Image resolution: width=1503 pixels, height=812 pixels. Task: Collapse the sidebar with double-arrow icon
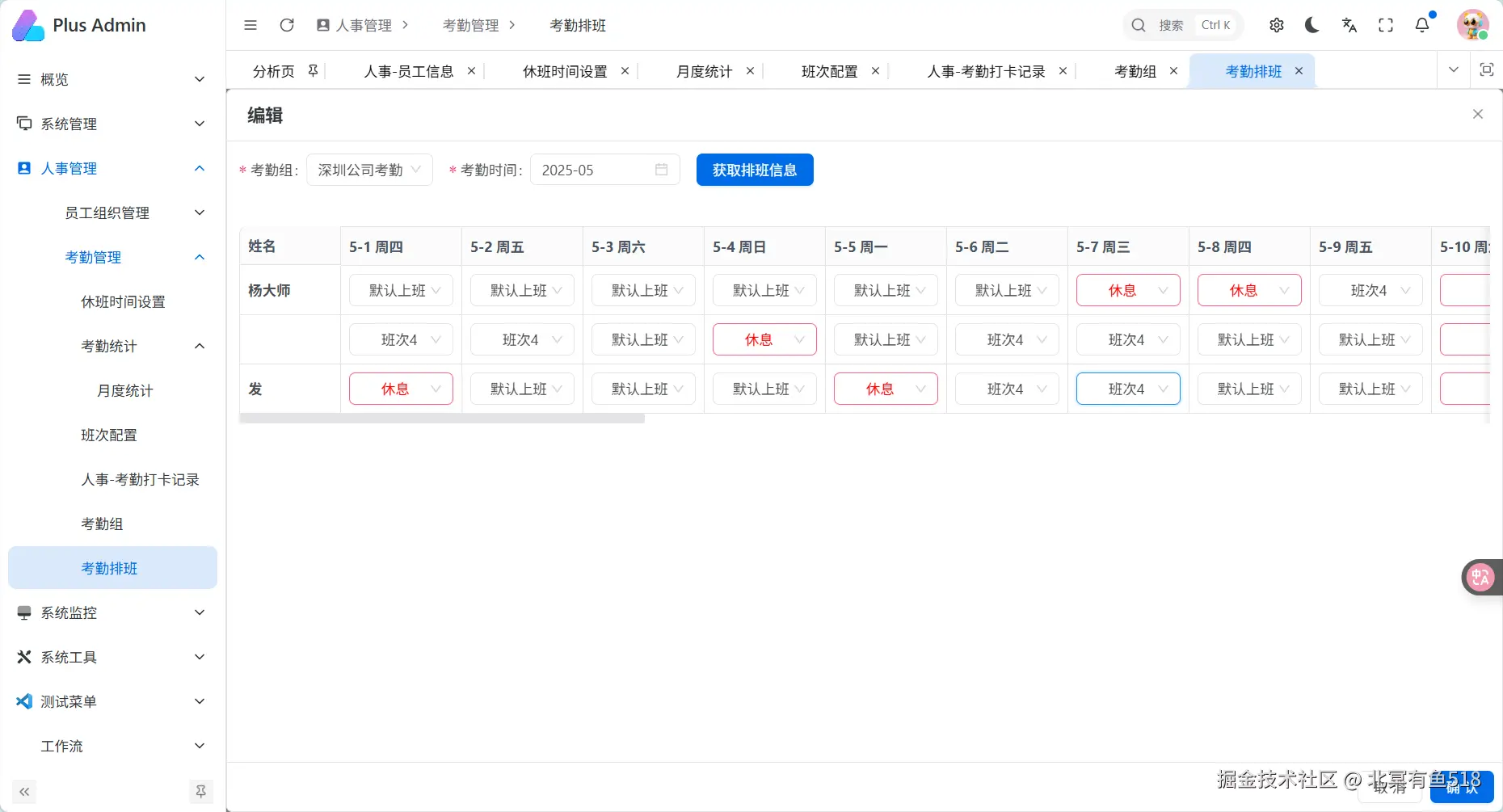[24, 792]
